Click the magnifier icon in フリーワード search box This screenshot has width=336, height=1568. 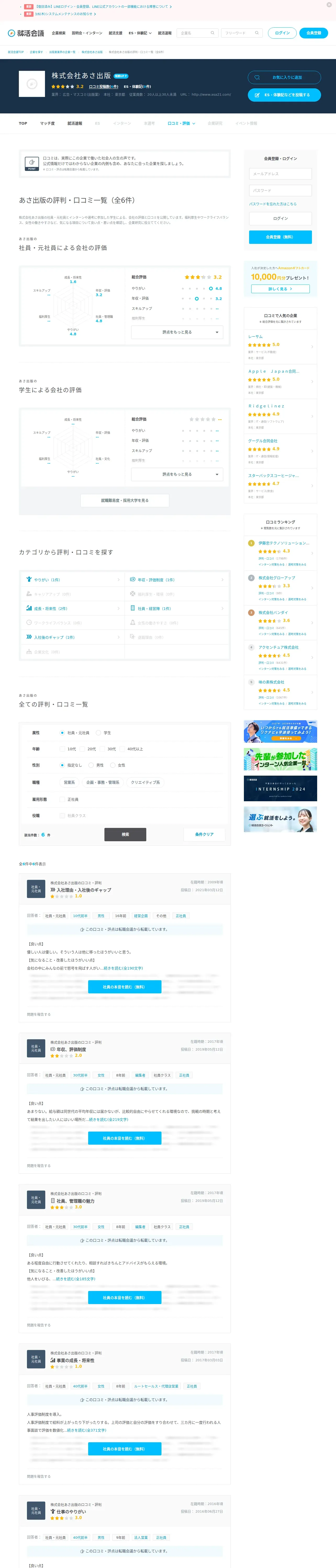[x=257, y=33]
